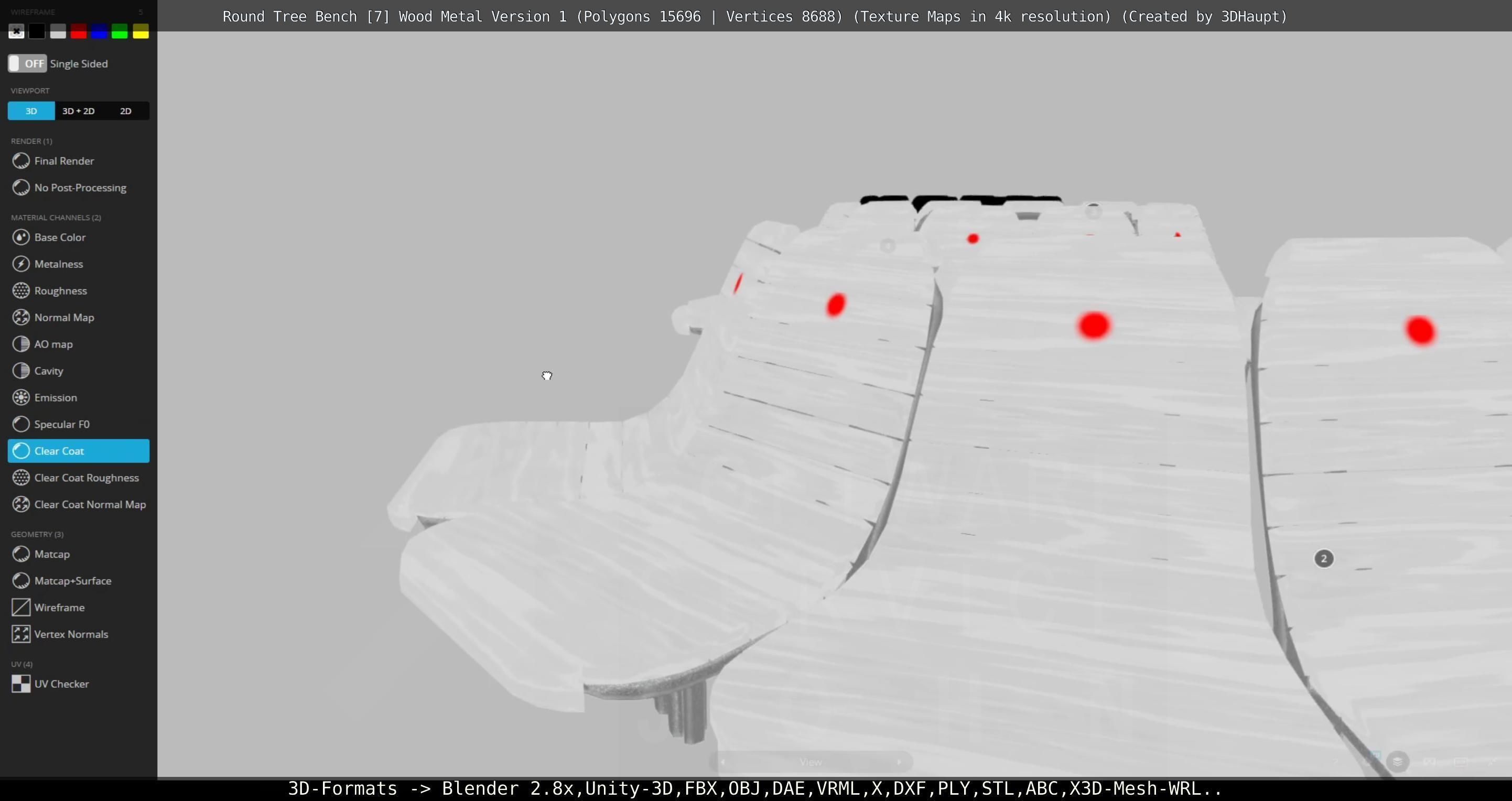Click annotation marker number 2

(x=1324, y=559)
